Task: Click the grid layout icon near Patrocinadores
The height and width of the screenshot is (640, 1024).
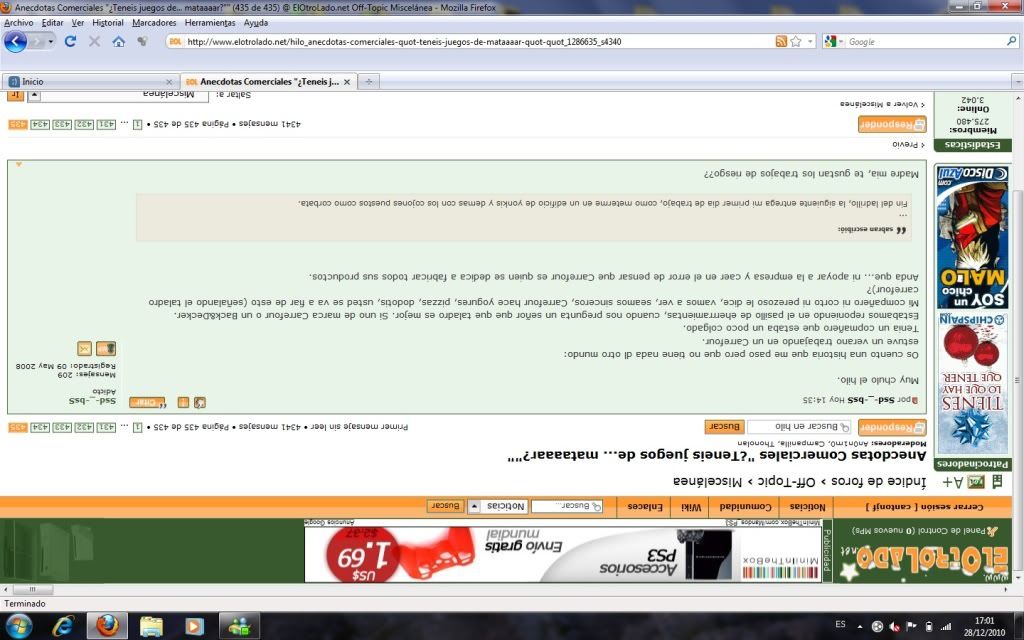Action: [x=997, y=482]
